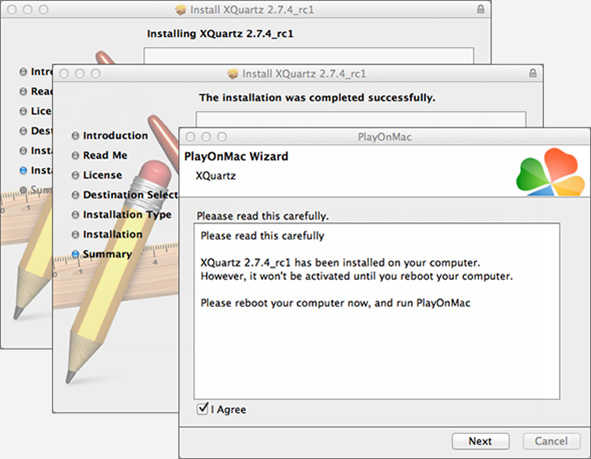Select the Read Me installer step

pos(105,155)
